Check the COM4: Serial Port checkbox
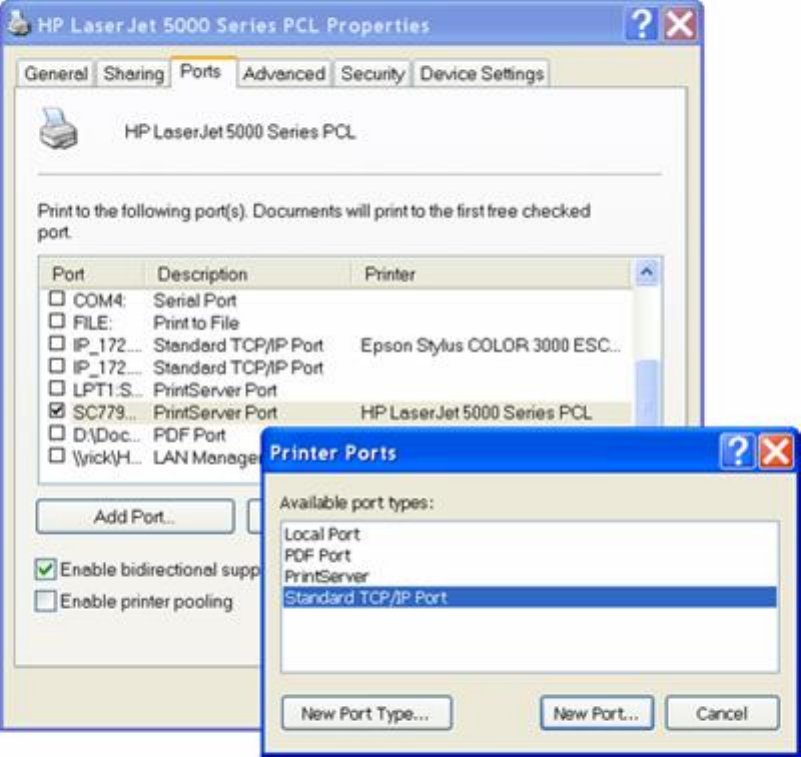This screenshot has width=801, height=757. (57, 298)
